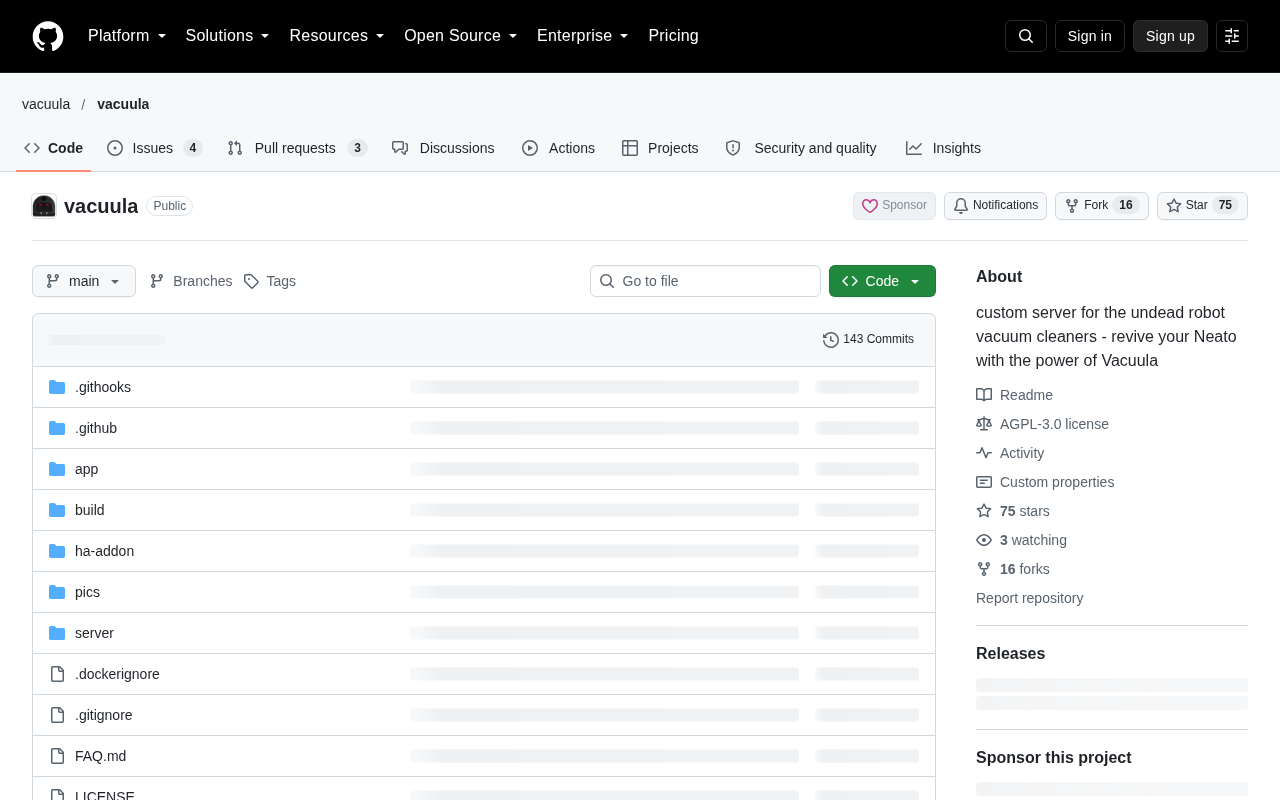Click the Sponsor heart button

(x=894, y=206)
